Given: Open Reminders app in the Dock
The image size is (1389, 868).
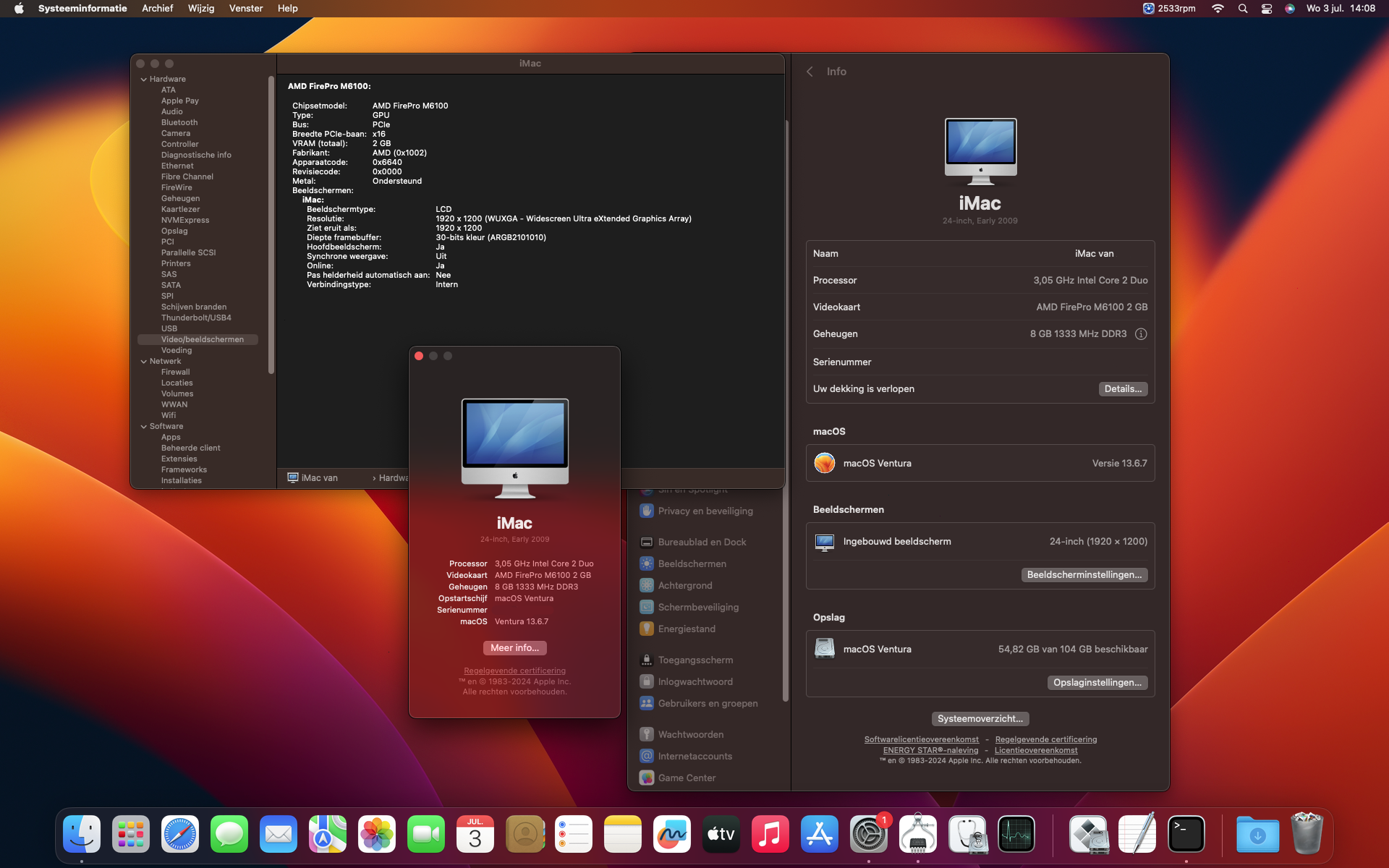Looking at the screenshot, I should tap(574, 834).
